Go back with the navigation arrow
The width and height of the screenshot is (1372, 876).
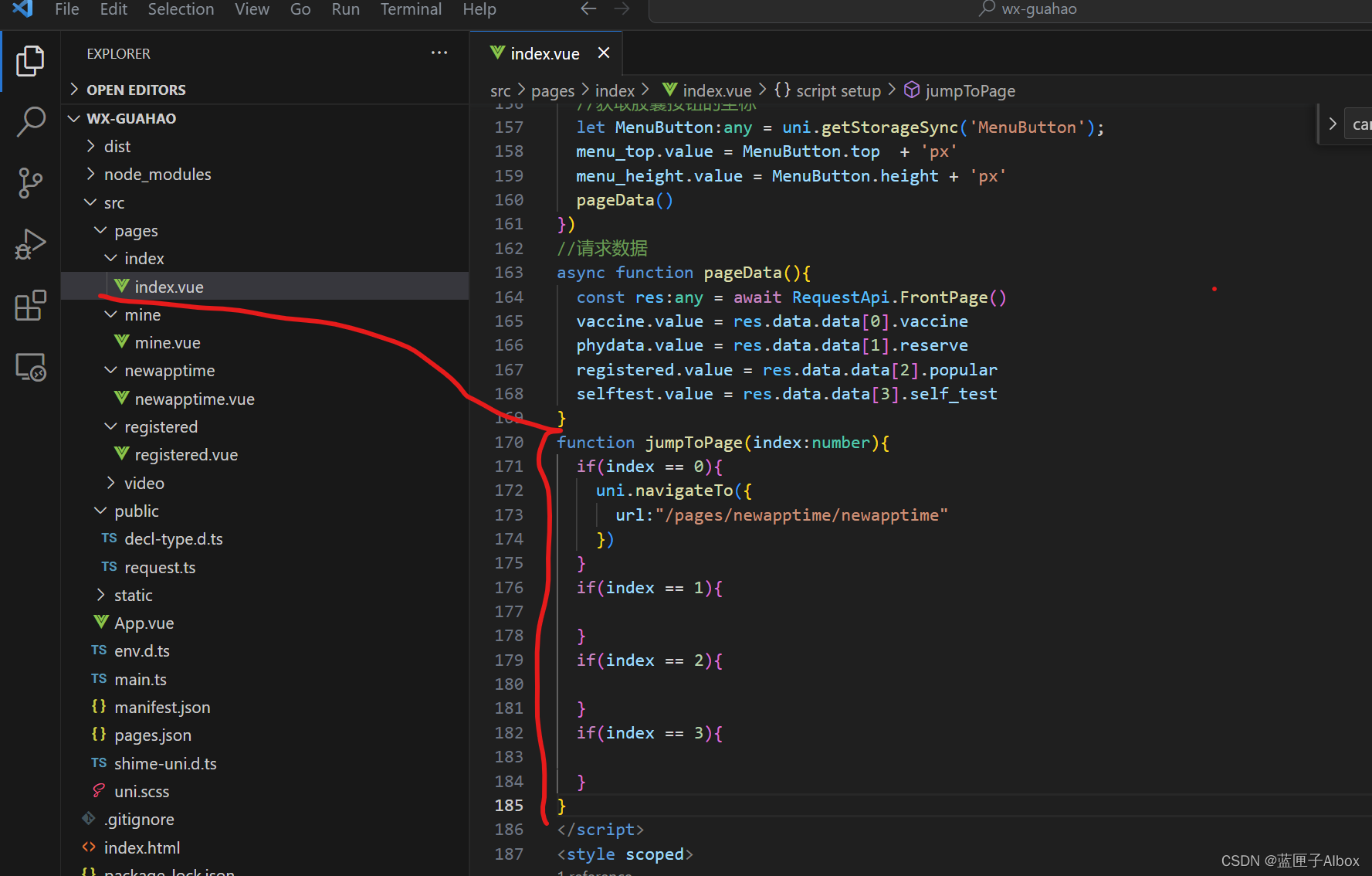click(588, 9)
